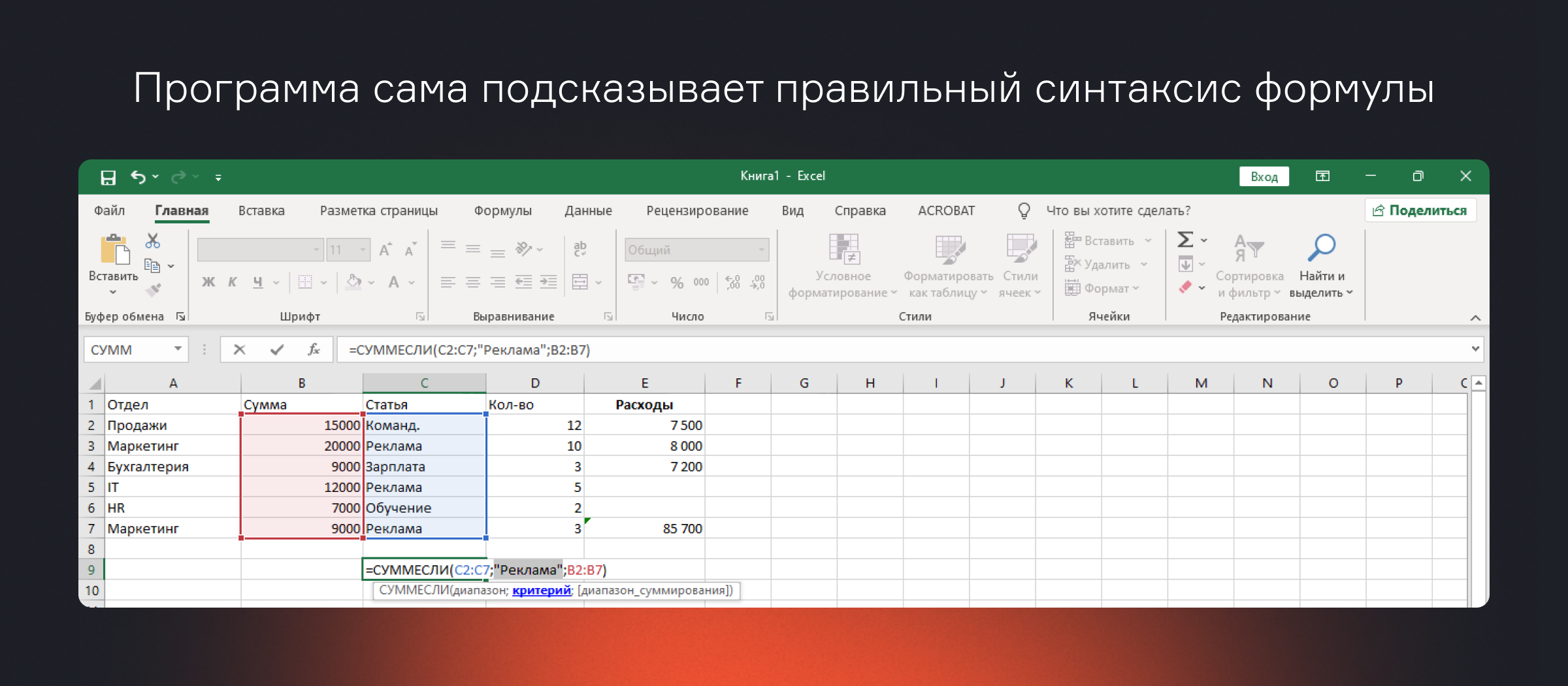Screen dimensions: 1568x686
Task: Confirm formula with the checkmark icon
Action: (x=276, y=350)
